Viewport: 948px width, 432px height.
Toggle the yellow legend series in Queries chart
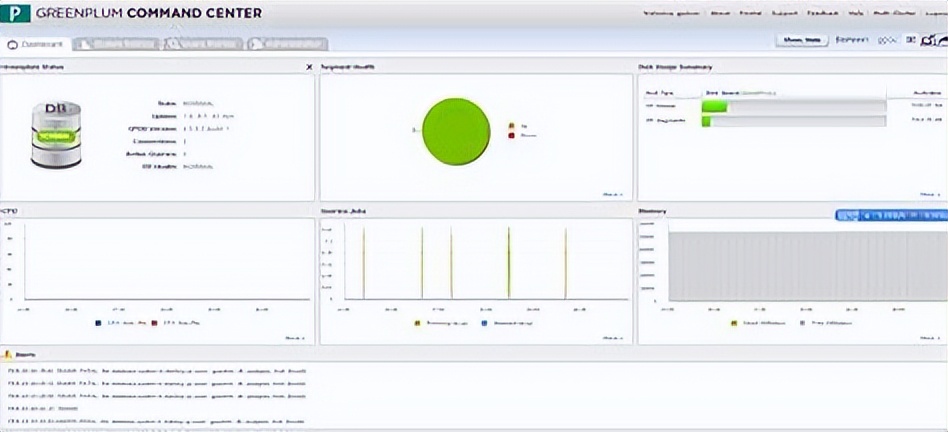point(416,323)
